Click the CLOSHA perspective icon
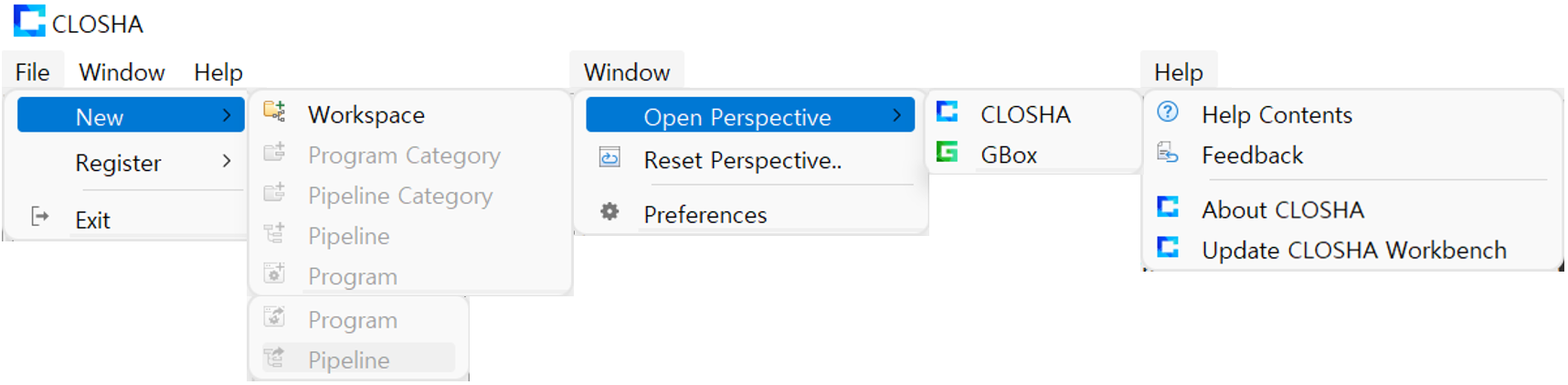Viewport: 1568px width, 385px height. (948, 112)
